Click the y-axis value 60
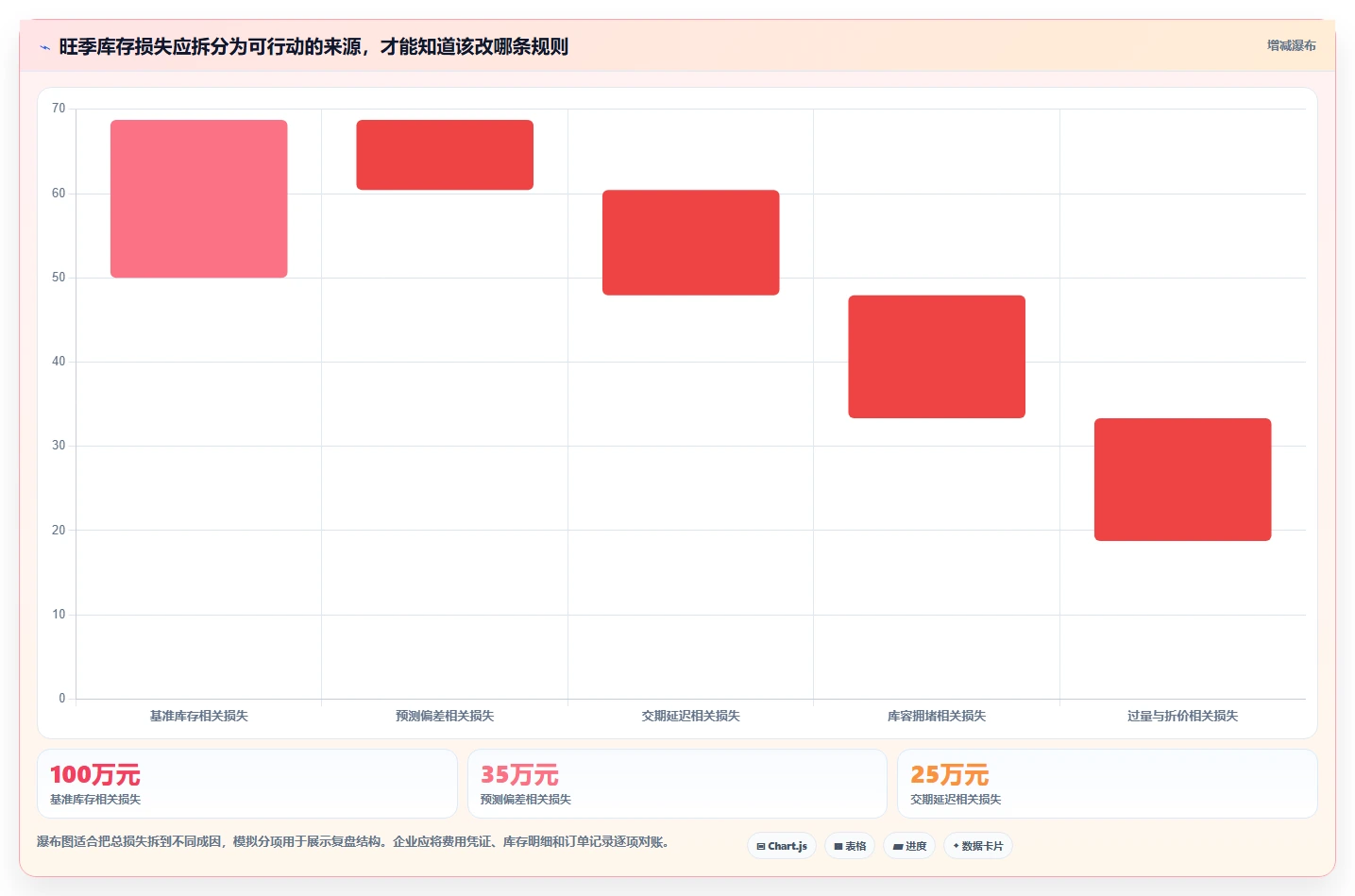Viewport: 1355px width, 896px height. click(x=59, y=194)
